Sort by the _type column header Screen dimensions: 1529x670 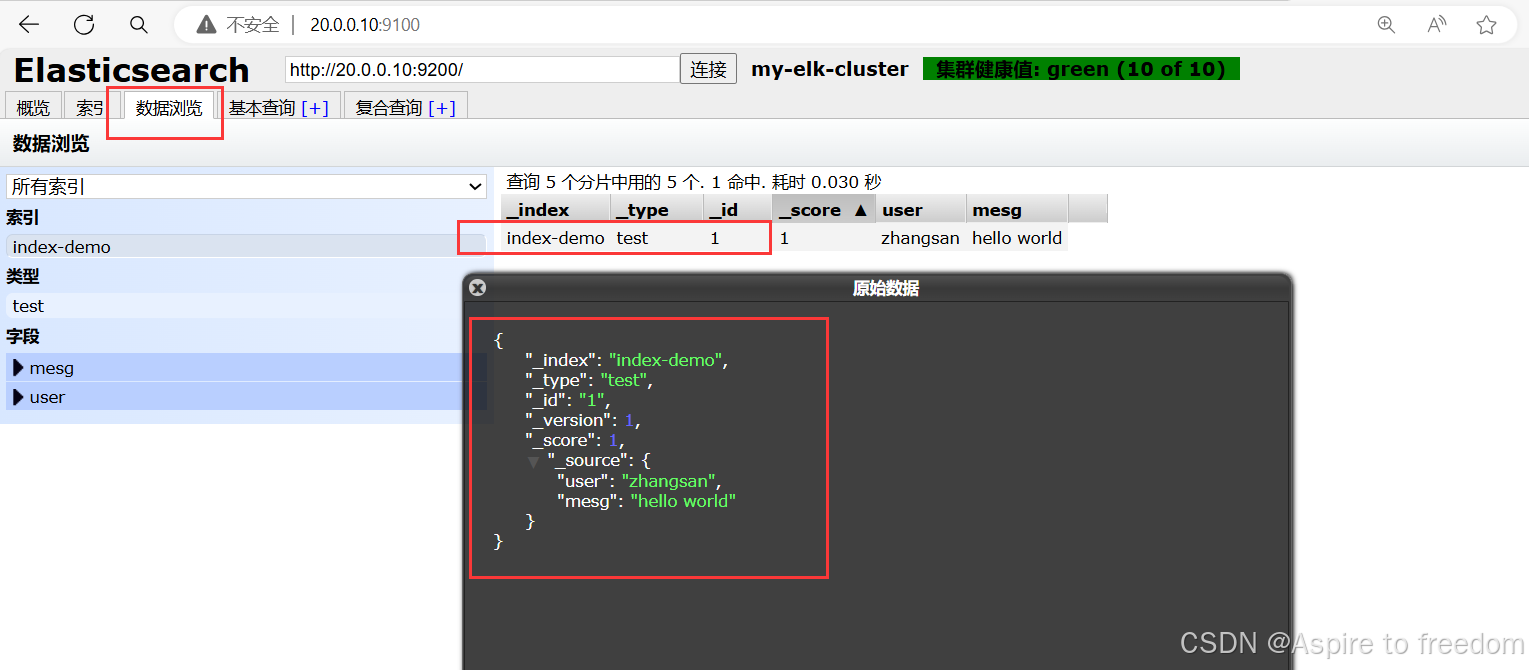tap(657, 209)
